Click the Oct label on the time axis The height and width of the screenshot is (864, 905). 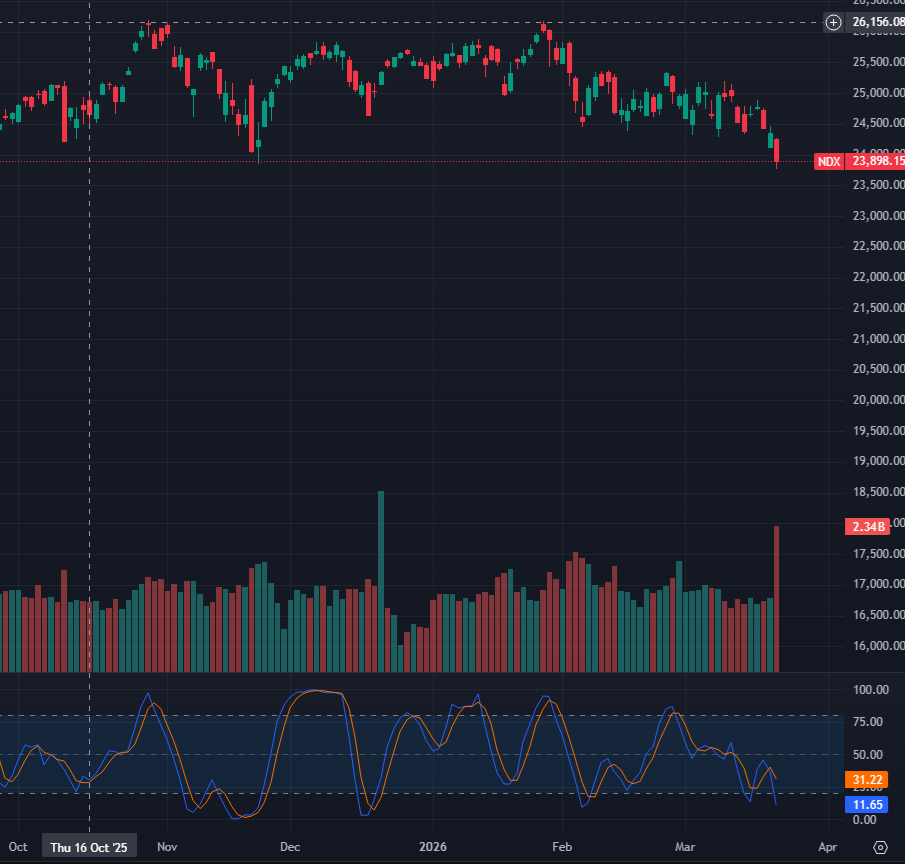(18, 847)
